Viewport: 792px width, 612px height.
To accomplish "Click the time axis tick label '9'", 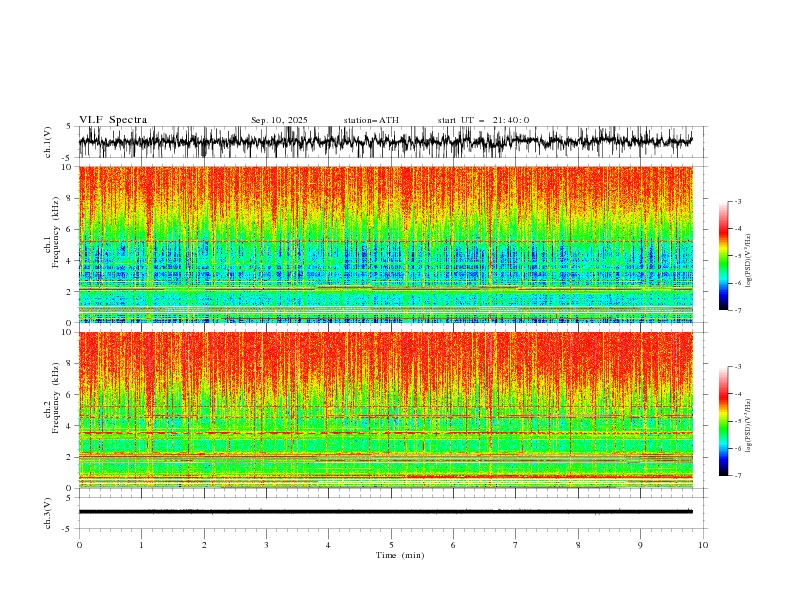I will [x=640, y=545].
